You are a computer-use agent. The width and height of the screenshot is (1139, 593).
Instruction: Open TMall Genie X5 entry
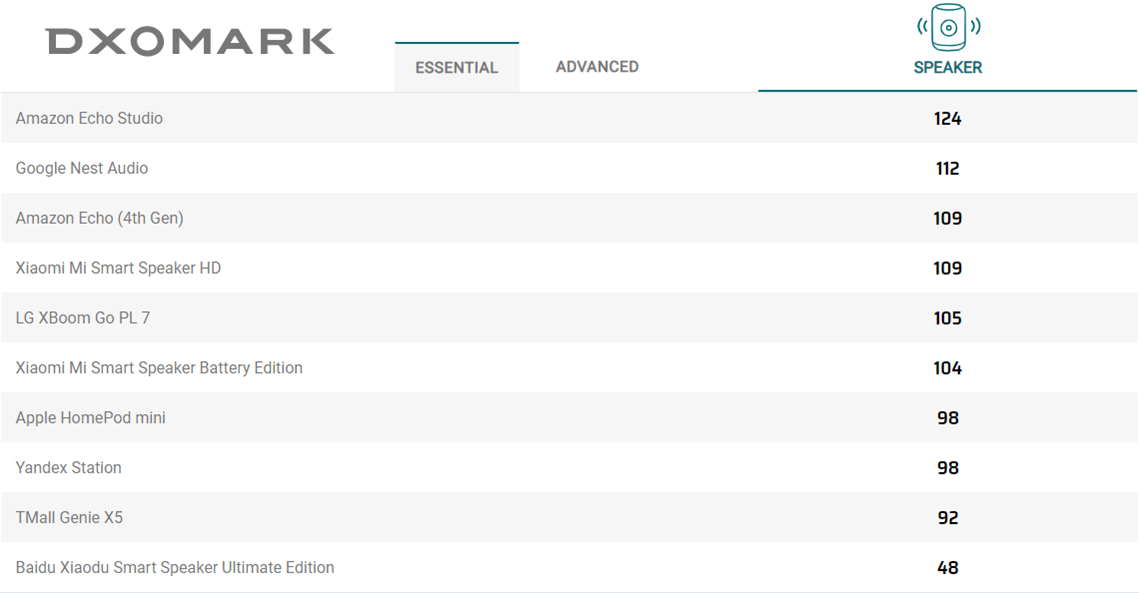[70, 517]
